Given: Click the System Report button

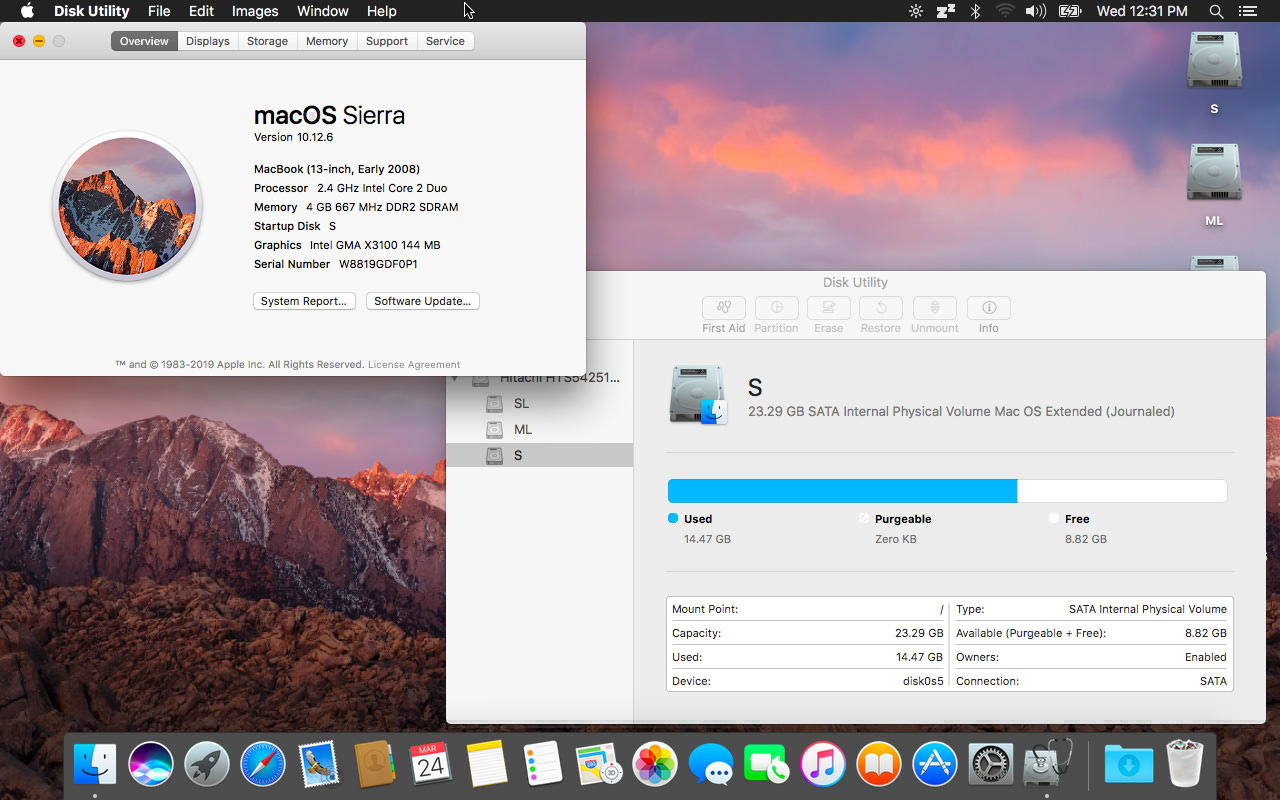Looking at the screenshot, I should tap(304, 301).
